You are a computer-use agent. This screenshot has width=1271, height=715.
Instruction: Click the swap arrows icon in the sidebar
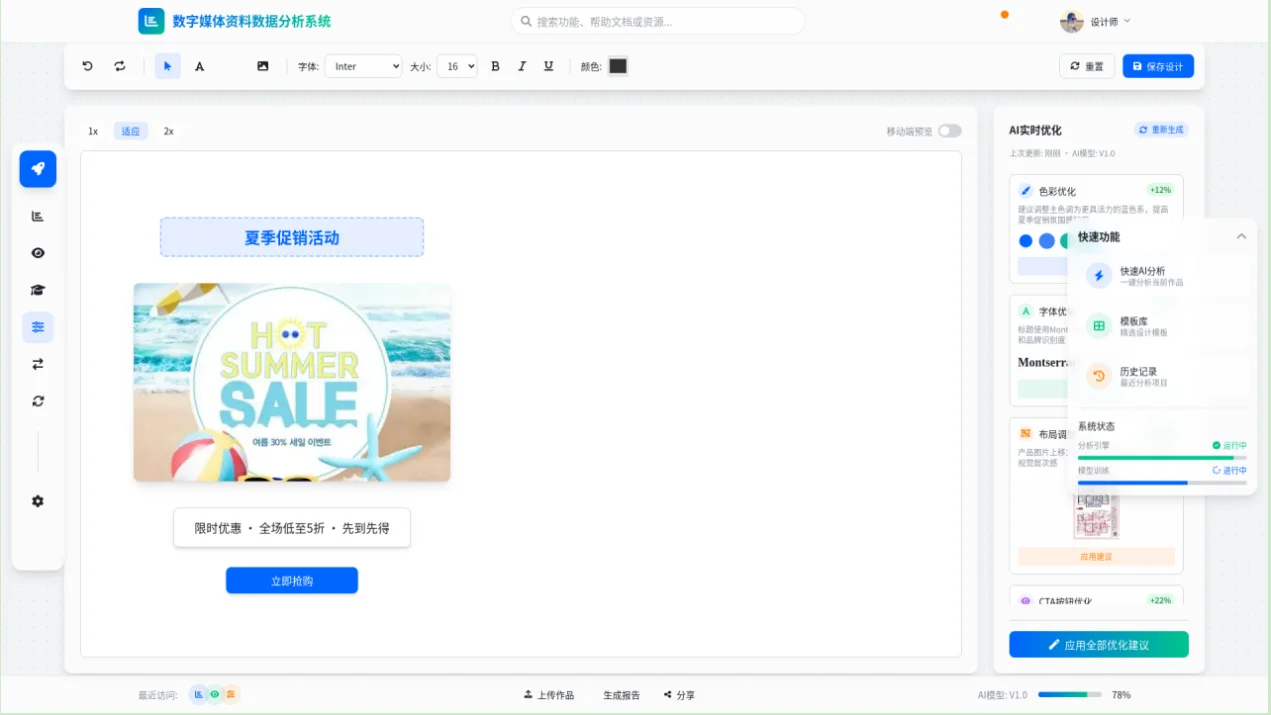click(x=37, y=364)
